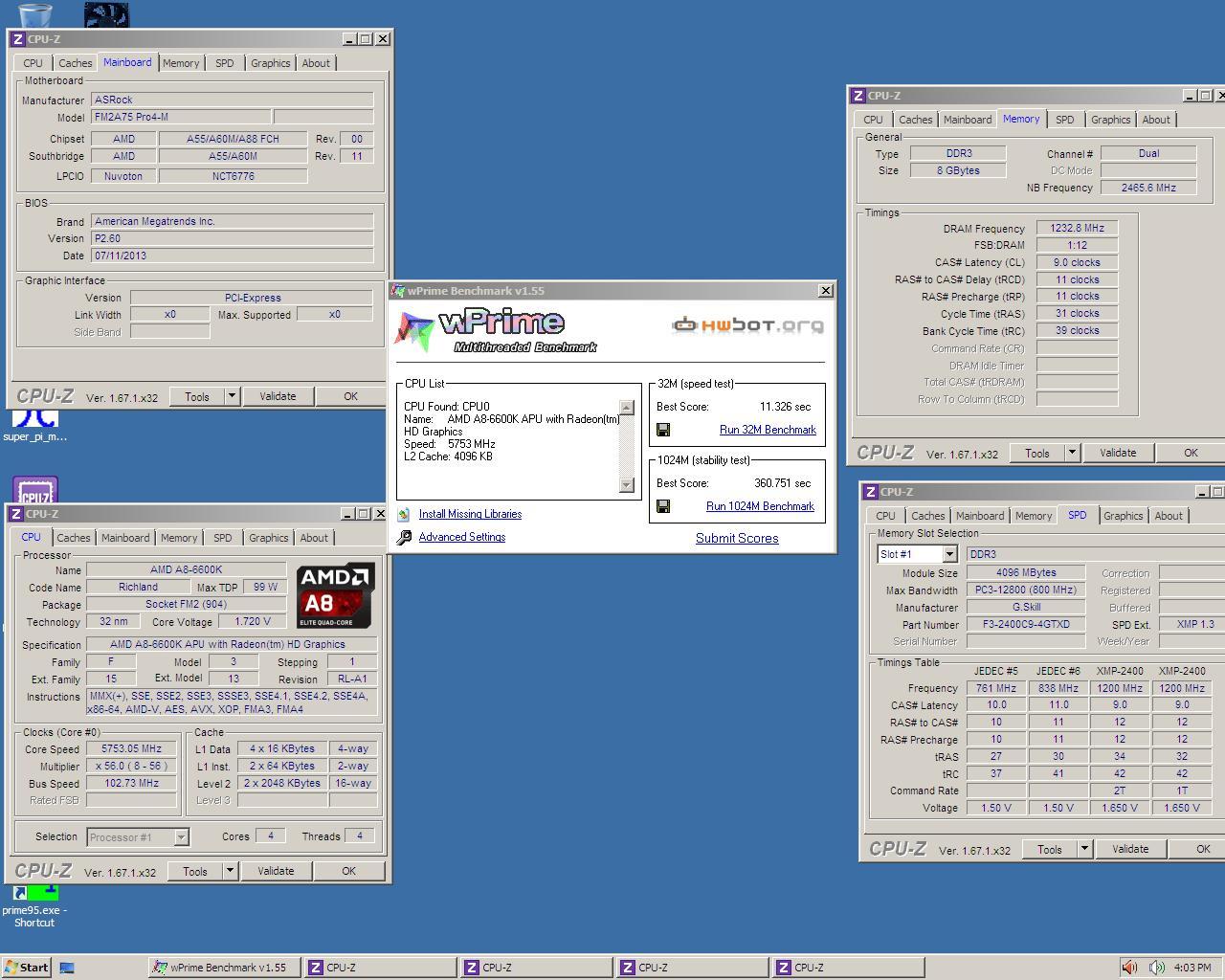
Task: Open the Recycle Bin desktop icon
Action: pyautogui.click(x=34, y=13)
